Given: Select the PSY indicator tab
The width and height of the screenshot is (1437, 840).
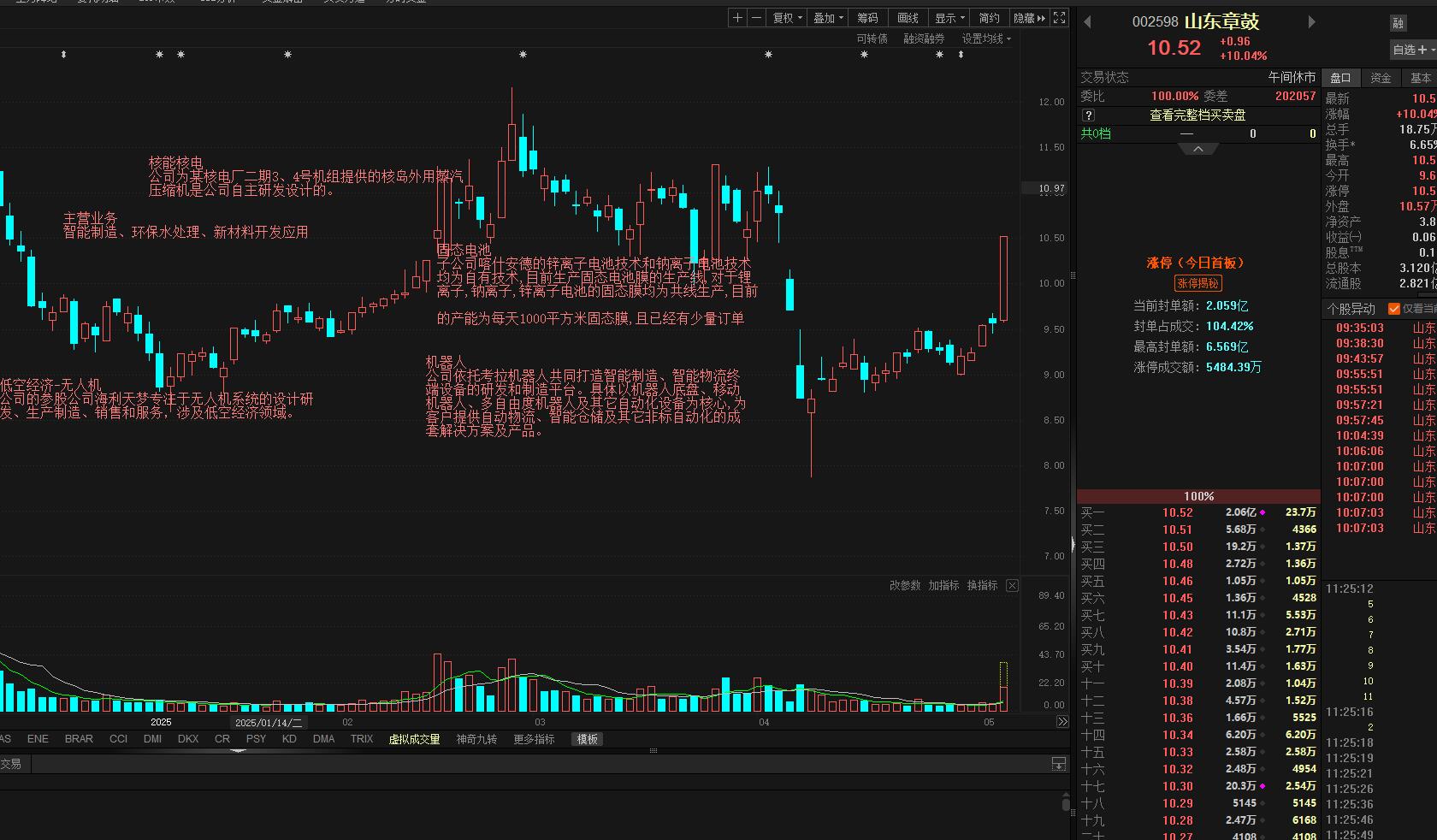Looking at the screenshot, I should [256, 739].
